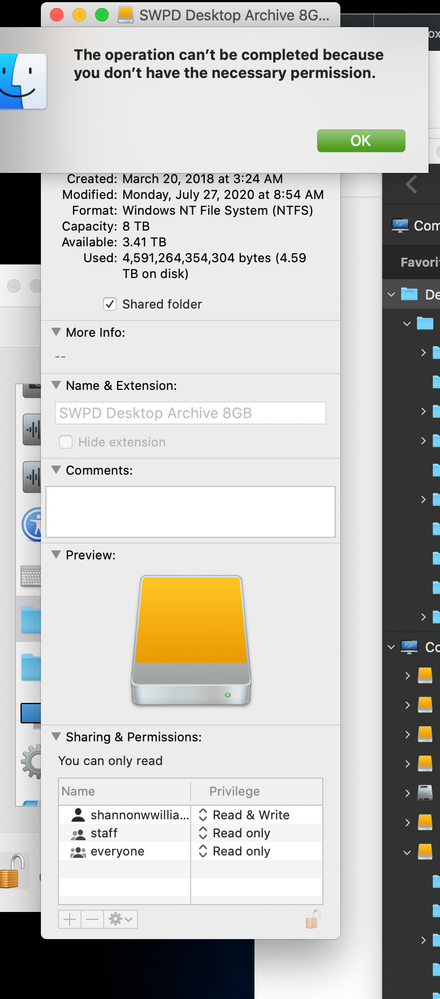
Task: Click the Privilege column header
Action: 257,791
